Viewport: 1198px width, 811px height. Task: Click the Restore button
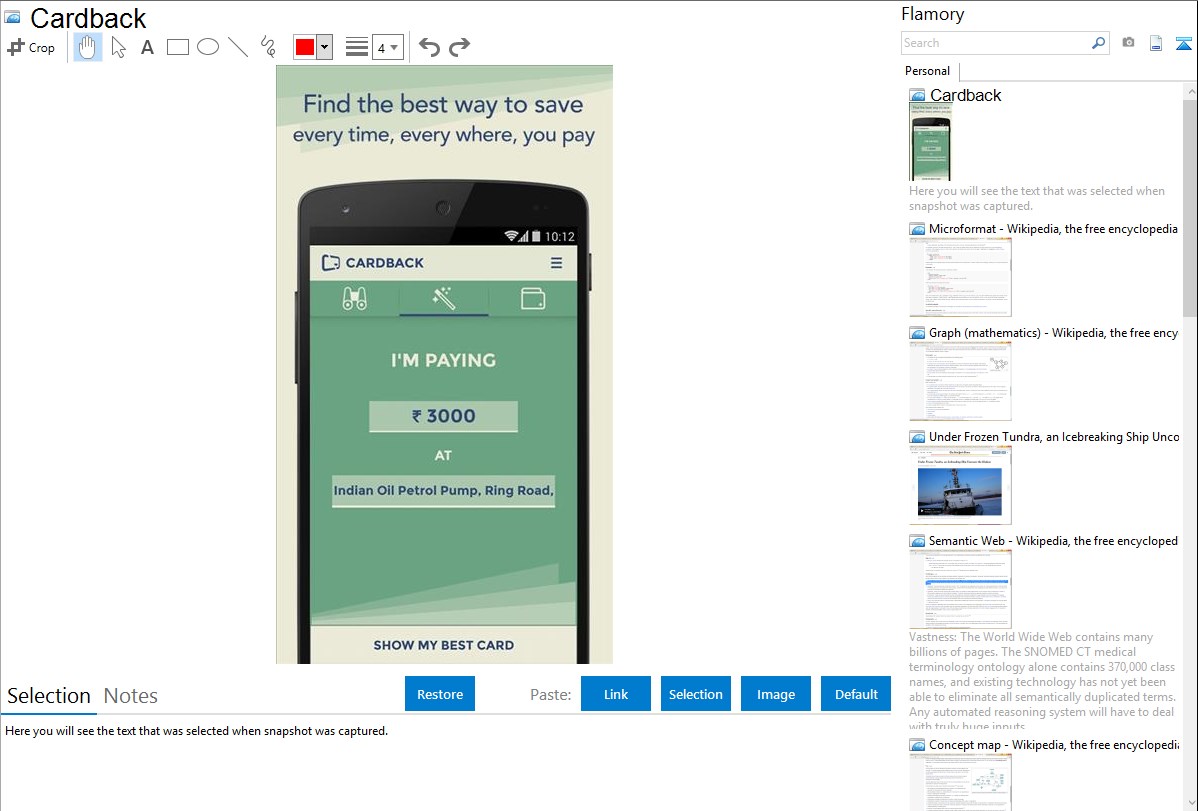click(440, 694)
